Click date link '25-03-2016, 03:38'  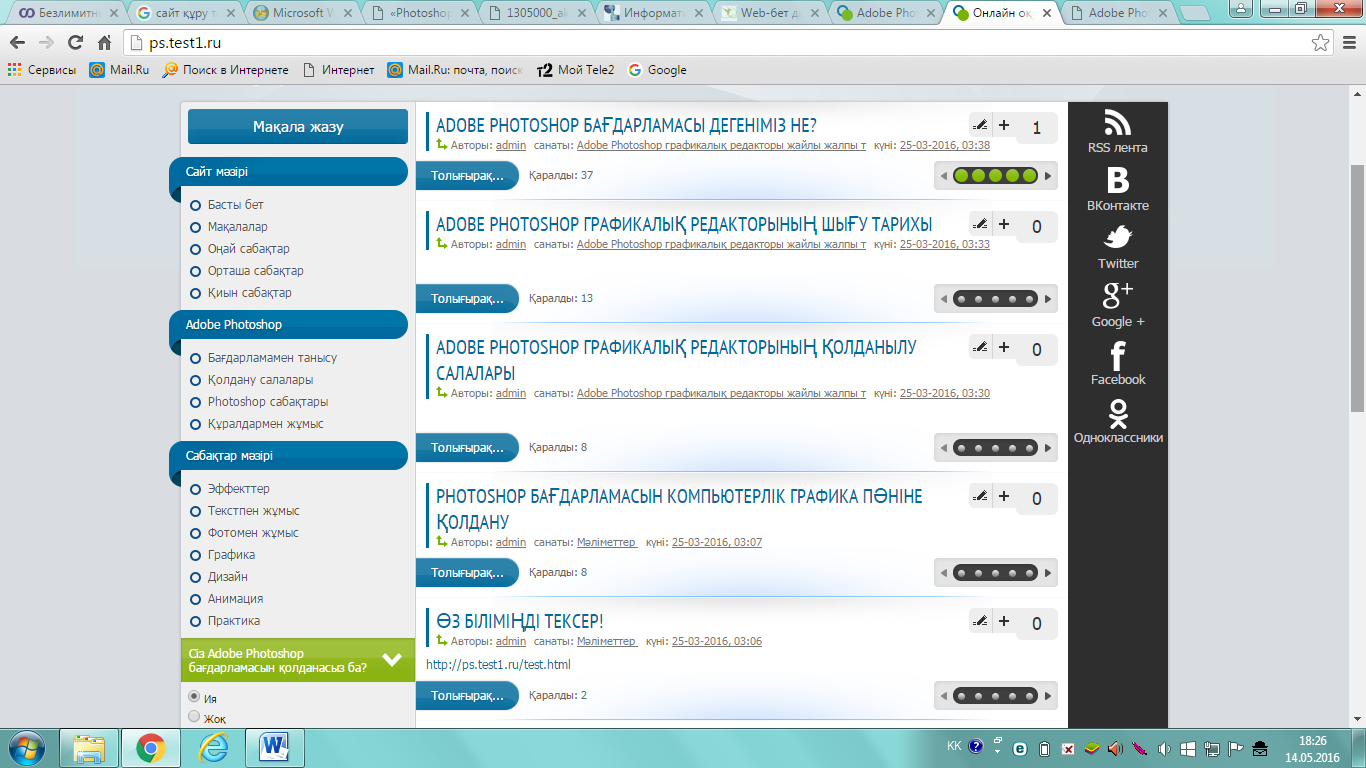945,145
